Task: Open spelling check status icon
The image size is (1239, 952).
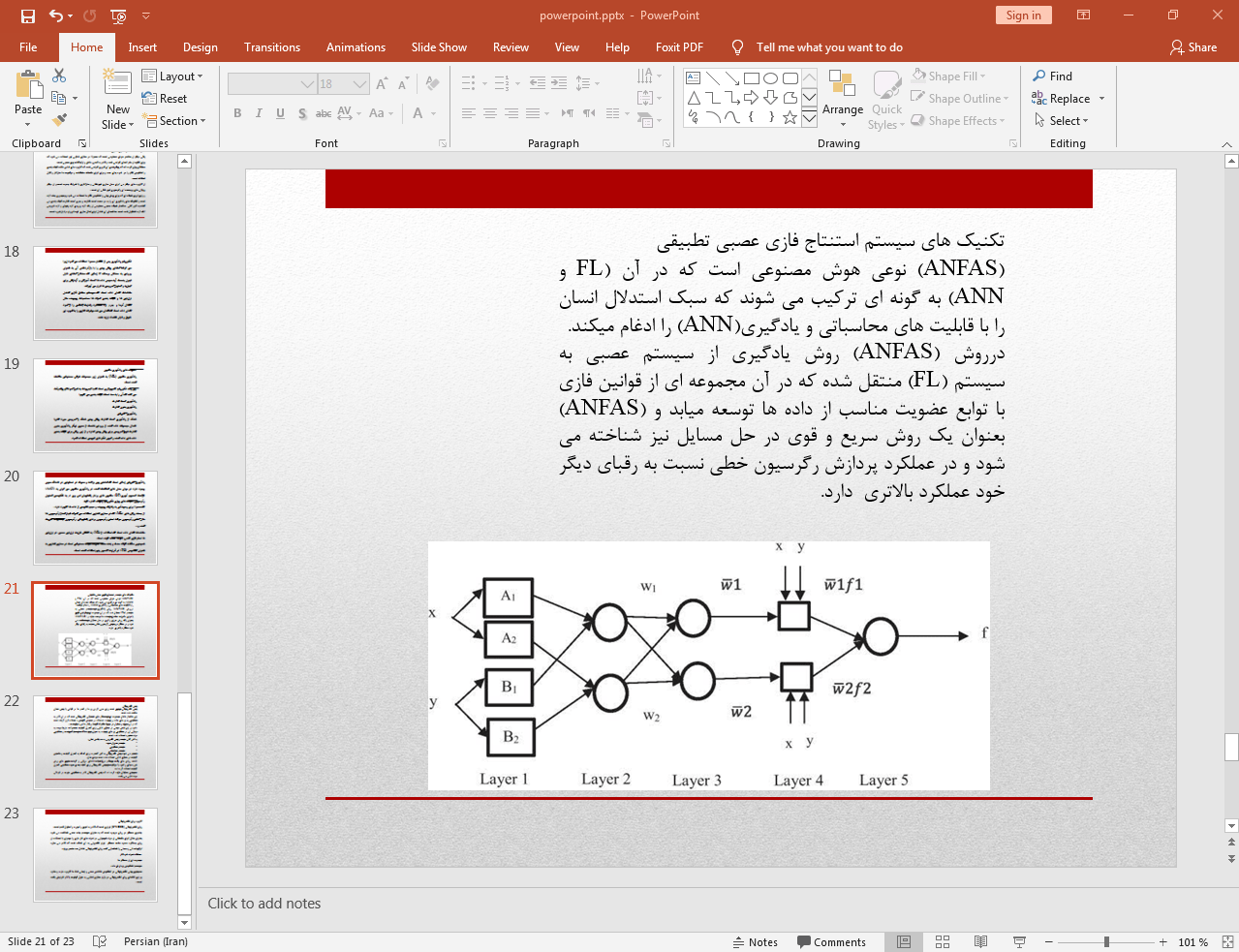Action: point(99,941)
